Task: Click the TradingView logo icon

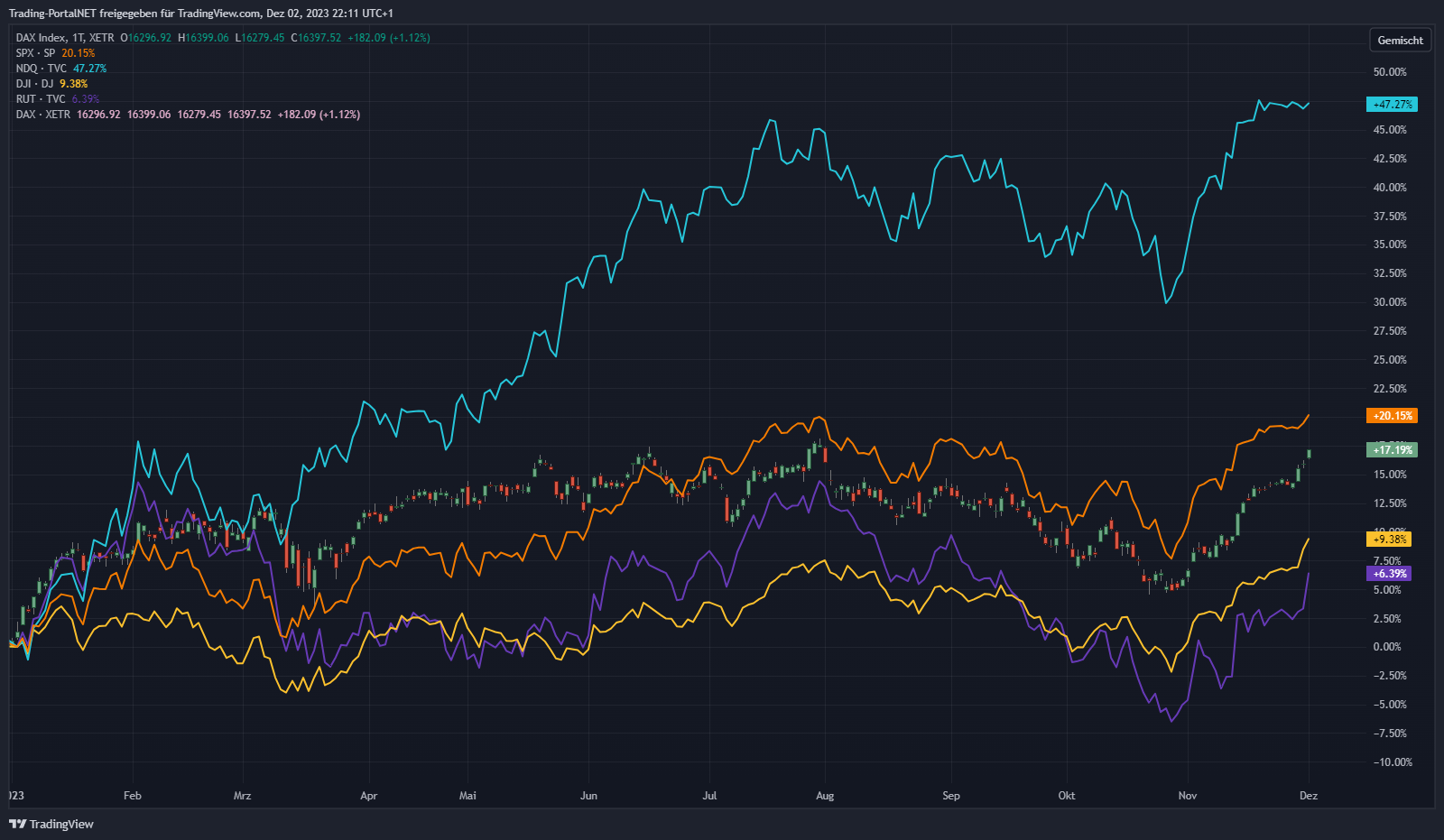Action: 17,824
